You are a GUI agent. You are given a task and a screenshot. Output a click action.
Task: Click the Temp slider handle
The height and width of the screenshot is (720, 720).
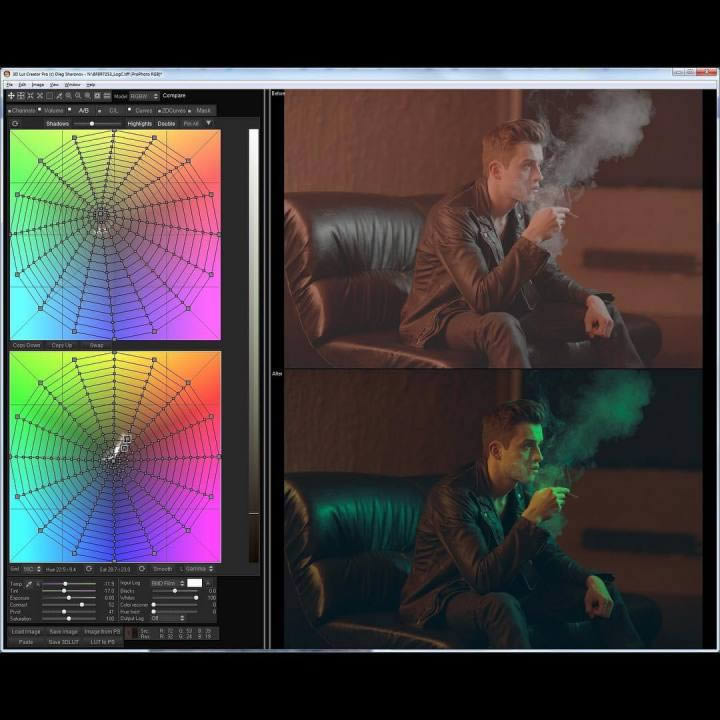tap(66, 584)
